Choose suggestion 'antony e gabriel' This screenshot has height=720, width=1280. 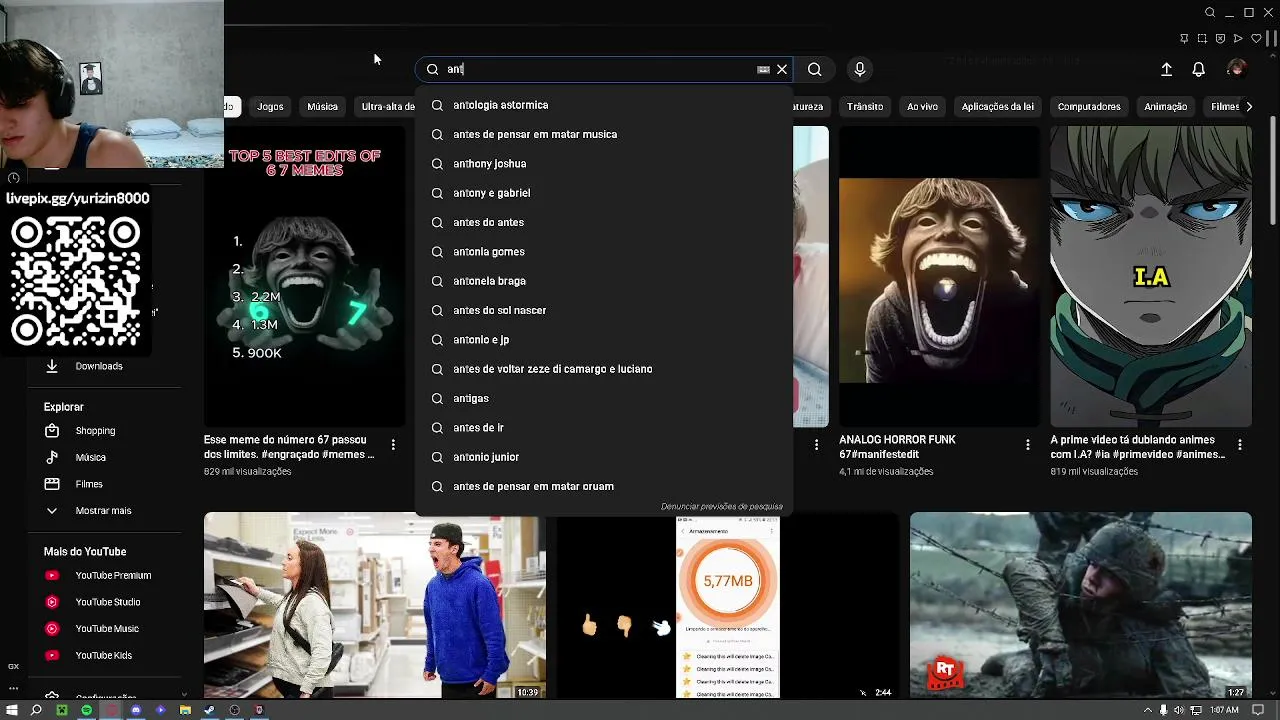pos(604,193)
